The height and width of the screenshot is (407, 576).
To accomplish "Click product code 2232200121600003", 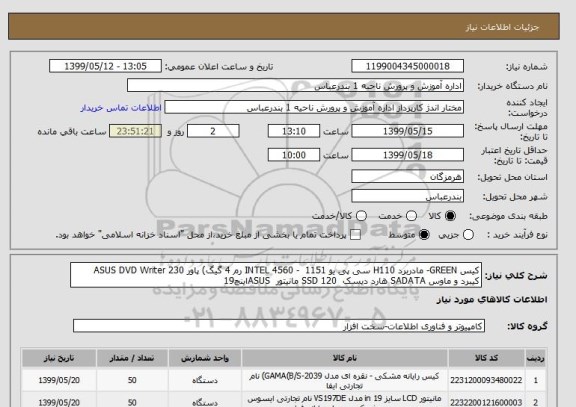I will [x=486, y=403].
